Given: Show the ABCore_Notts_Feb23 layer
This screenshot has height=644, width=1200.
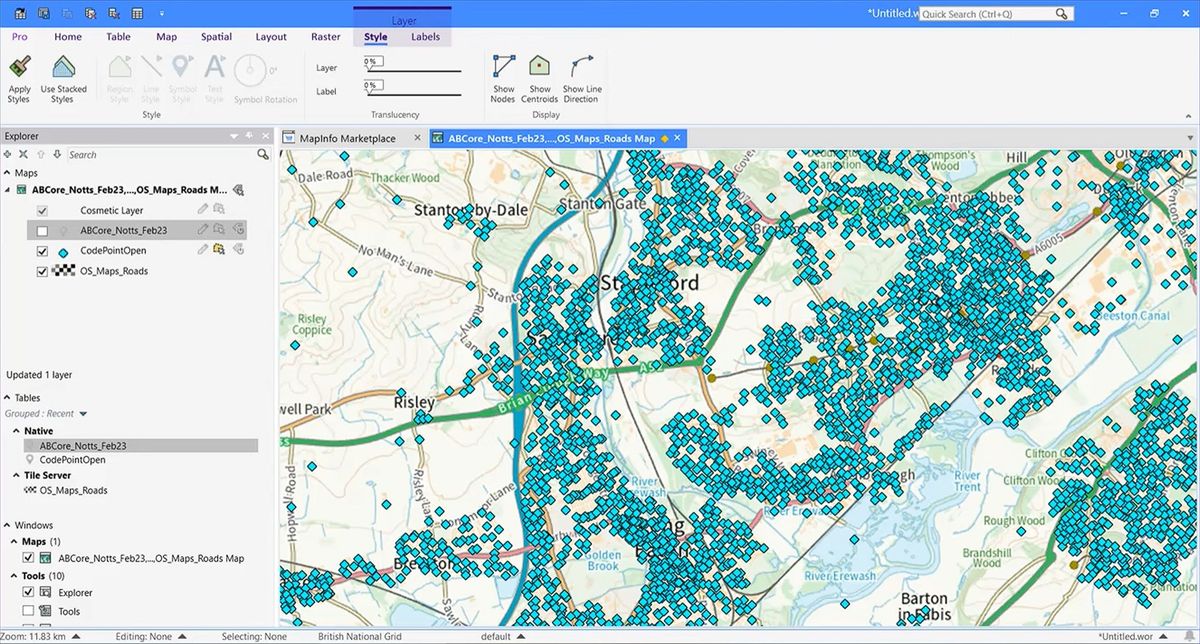Looking at the screenshot, I should point(40,229).
